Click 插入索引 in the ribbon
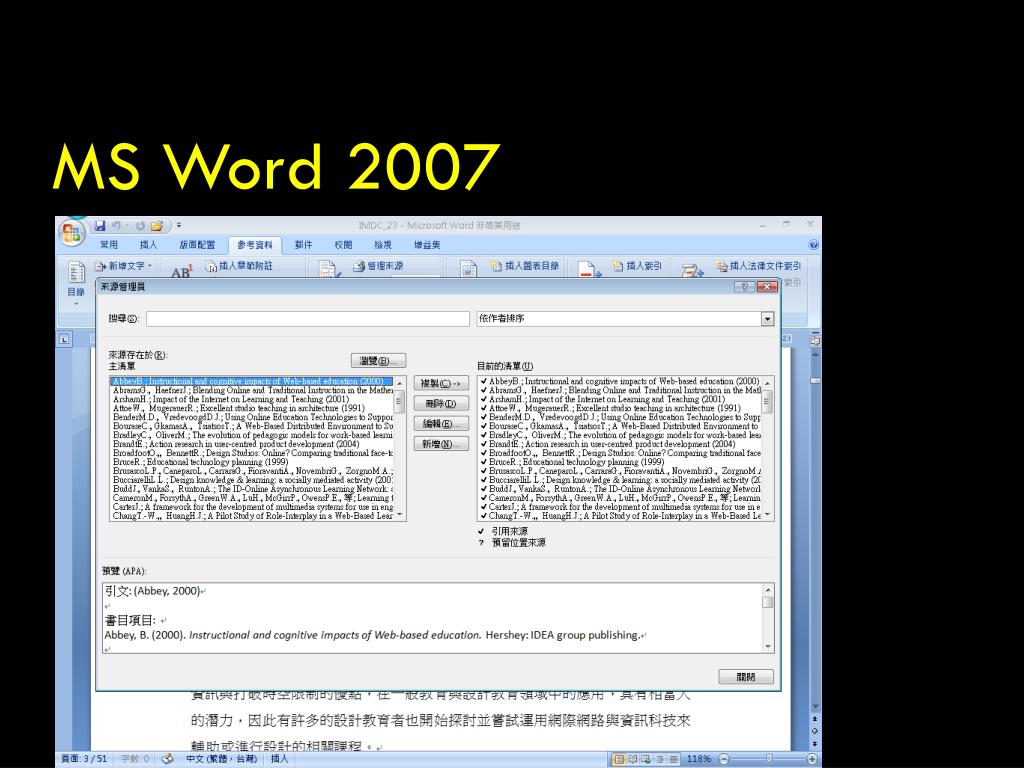 coord(637,266)
